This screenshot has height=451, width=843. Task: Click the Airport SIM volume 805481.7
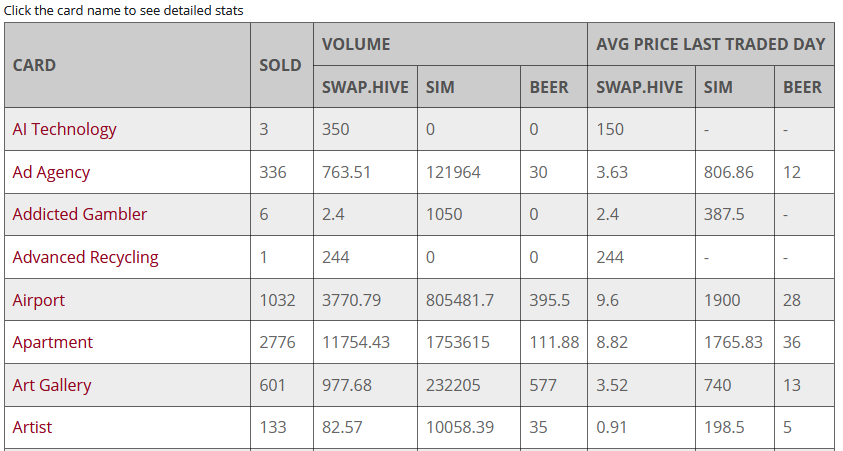point(459,300)
